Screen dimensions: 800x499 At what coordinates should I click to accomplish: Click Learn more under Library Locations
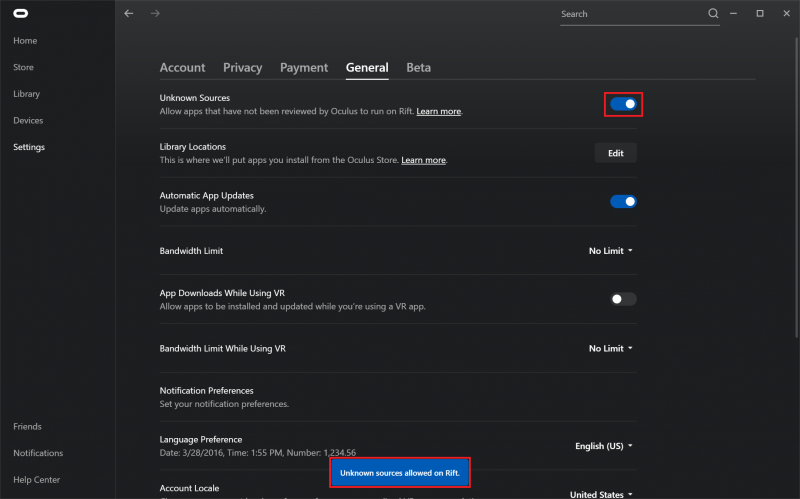[x=423, y=160]
